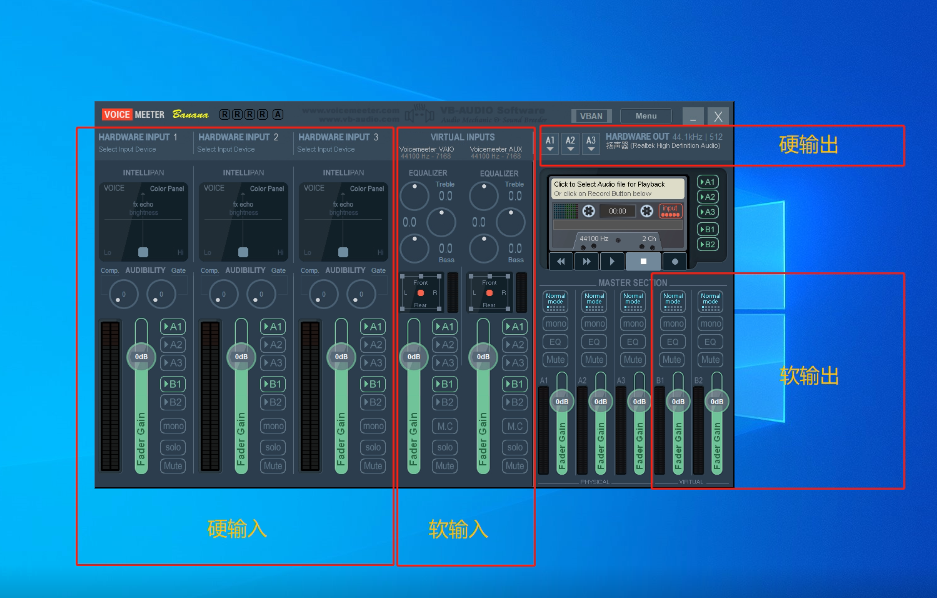Click the Voicemeeter VAIO front/rear pan pad
Screen dimensions: 937x598
[421, 293]
